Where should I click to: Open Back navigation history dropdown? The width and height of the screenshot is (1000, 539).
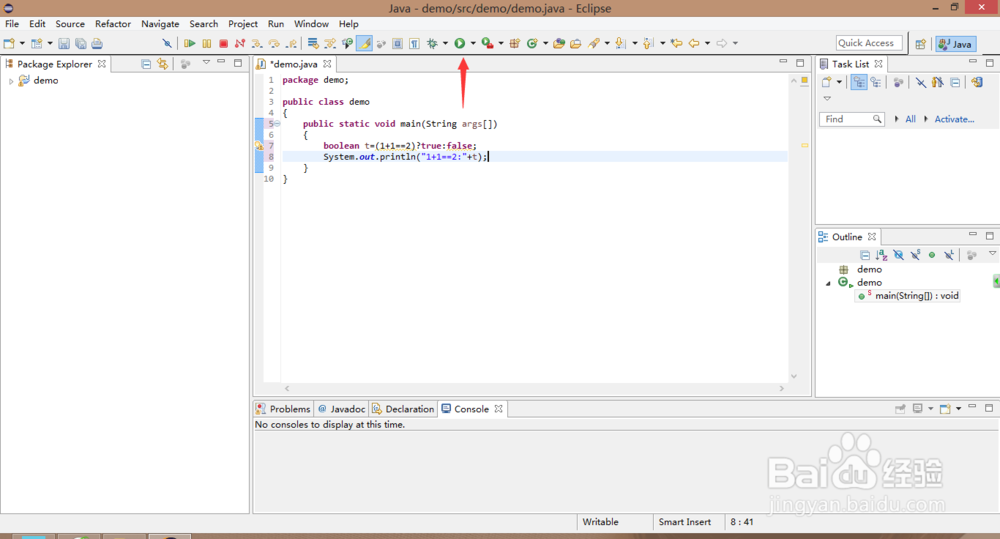[707, 43]
